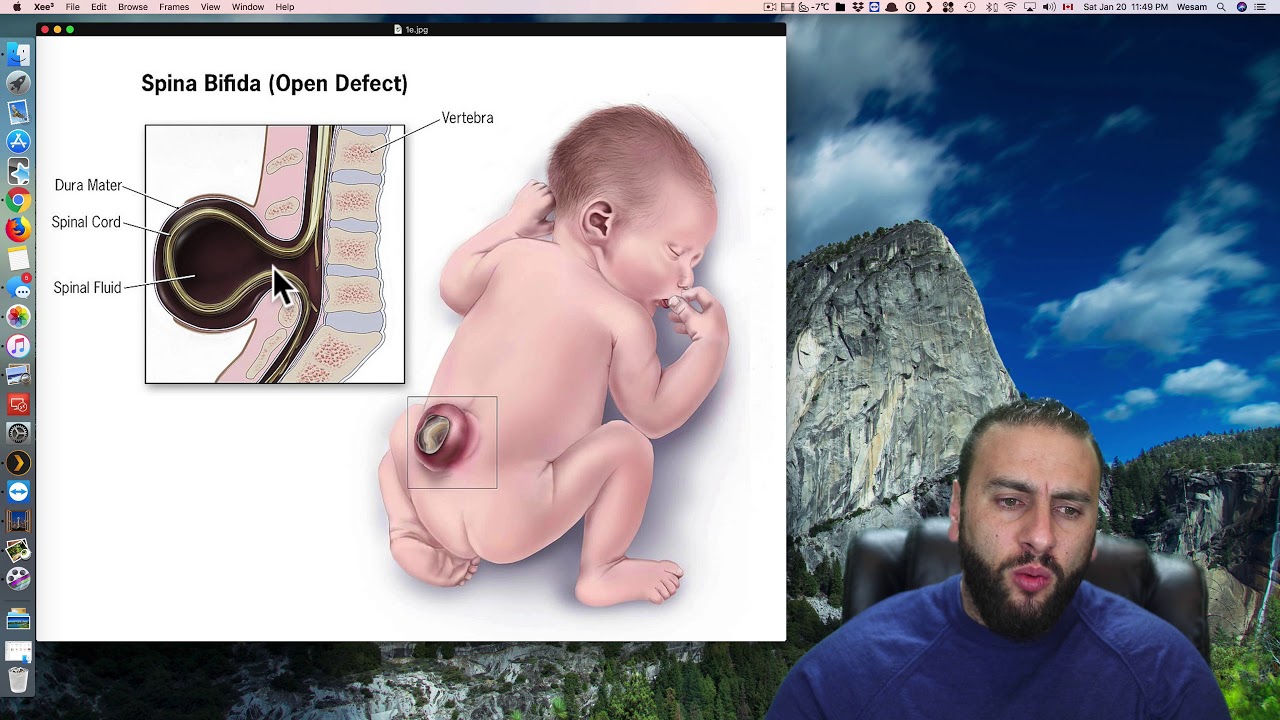Click the Spinal Cord label

pyautogui.click(x=86, y=222)
